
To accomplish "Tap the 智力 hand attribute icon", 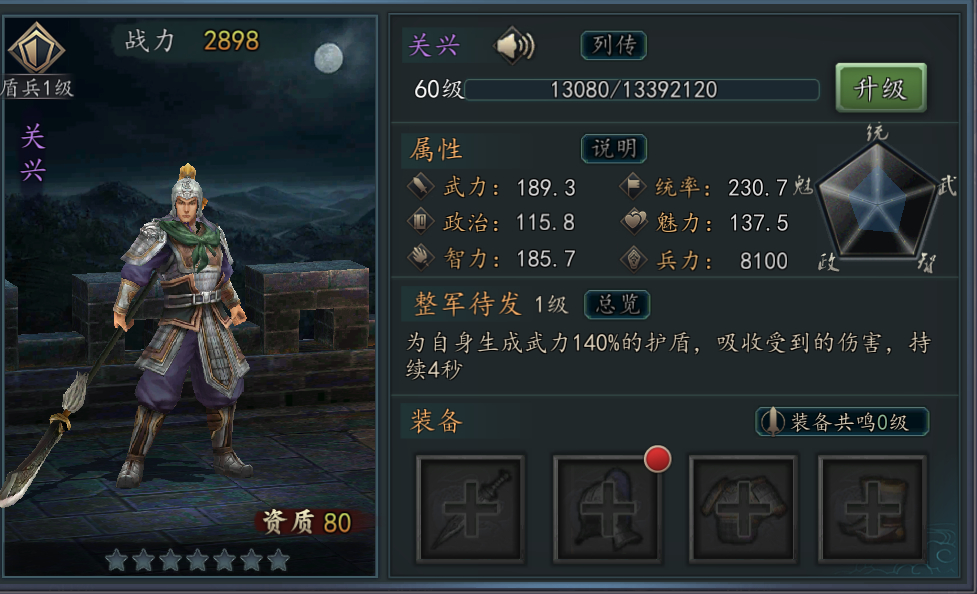I will pos(421,257).
